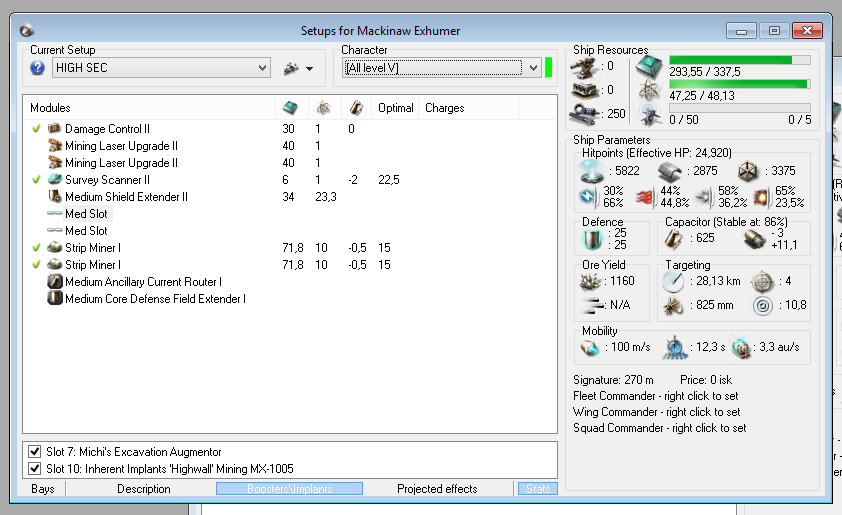Click the align time icon 12,3 s

pos(675,347)
